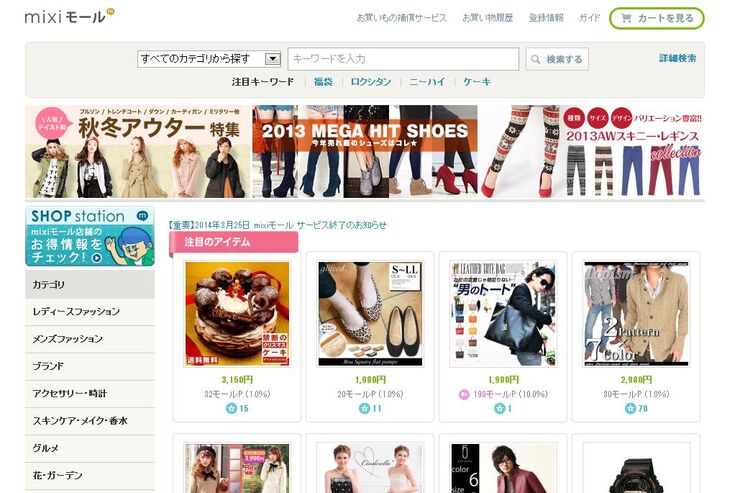Open the 2 Pattern 7 Color jacket image

(x=636, y=314)
